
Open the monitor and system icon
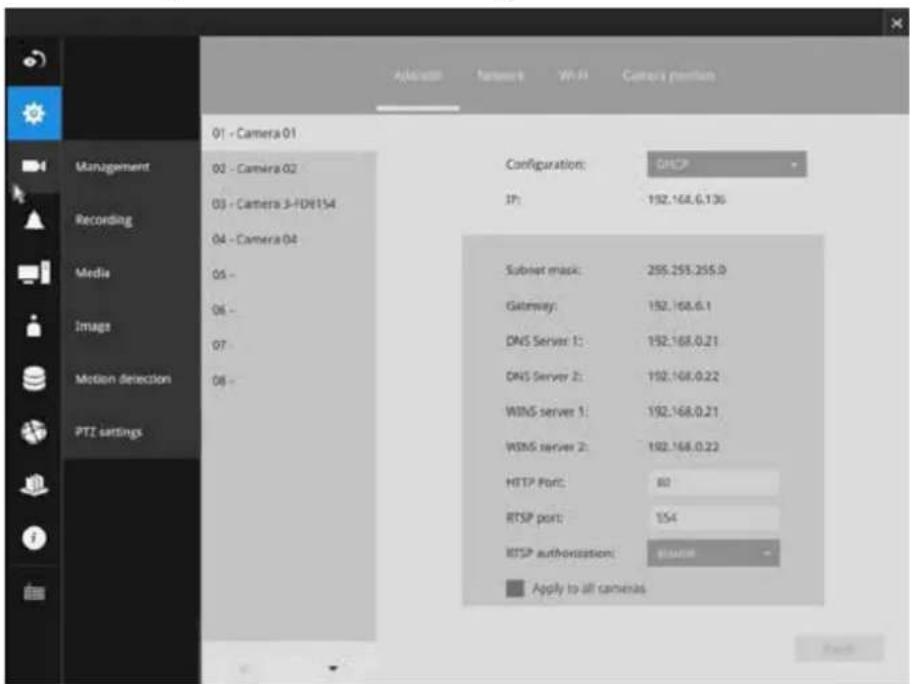[34, 273]
